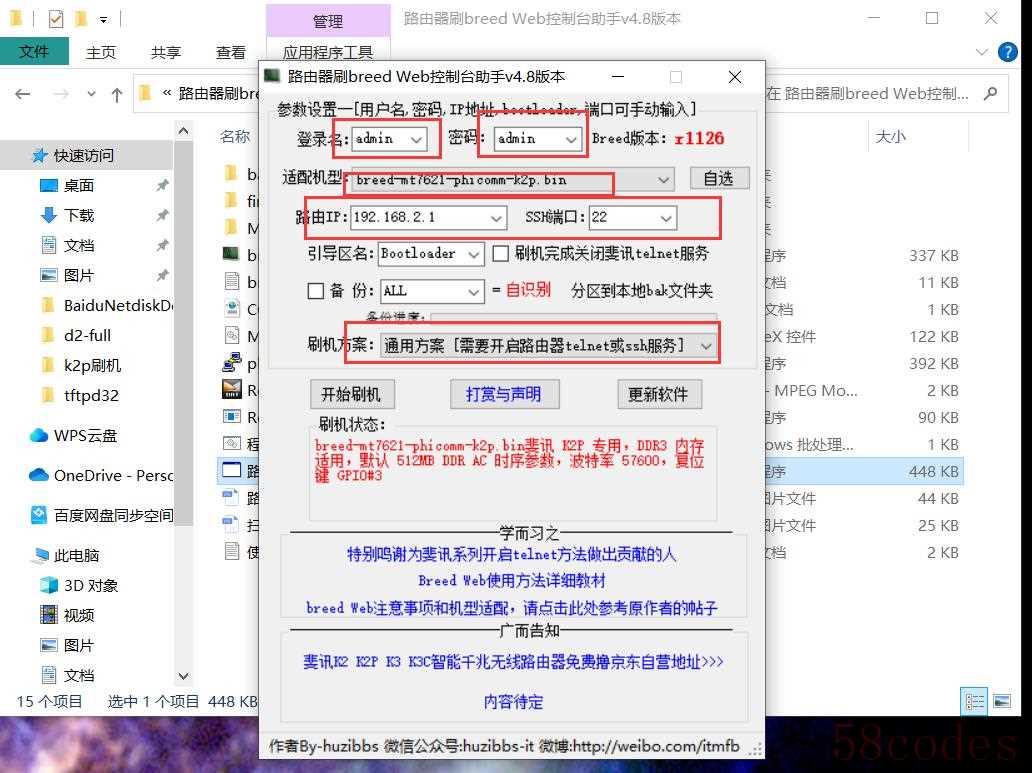1032x773 pixels.
Task: Open the router IP address dropdown
Action: pyautogui.click(x=497, y=218)
